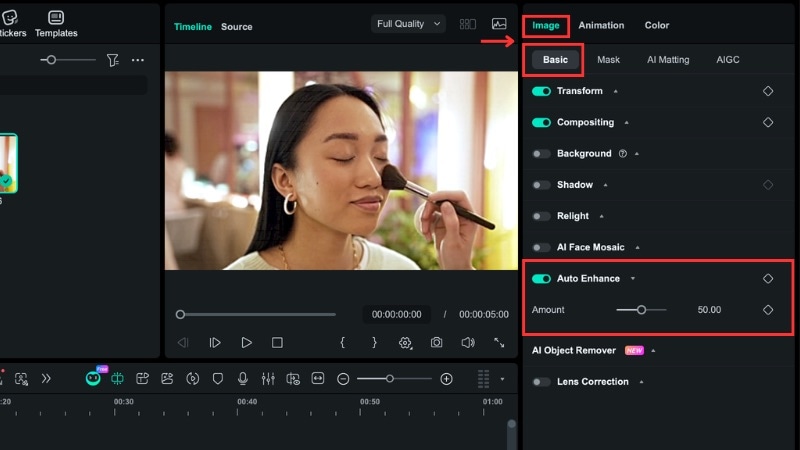Click the zoom out minus icon on timeline

(x=343, y=379)
